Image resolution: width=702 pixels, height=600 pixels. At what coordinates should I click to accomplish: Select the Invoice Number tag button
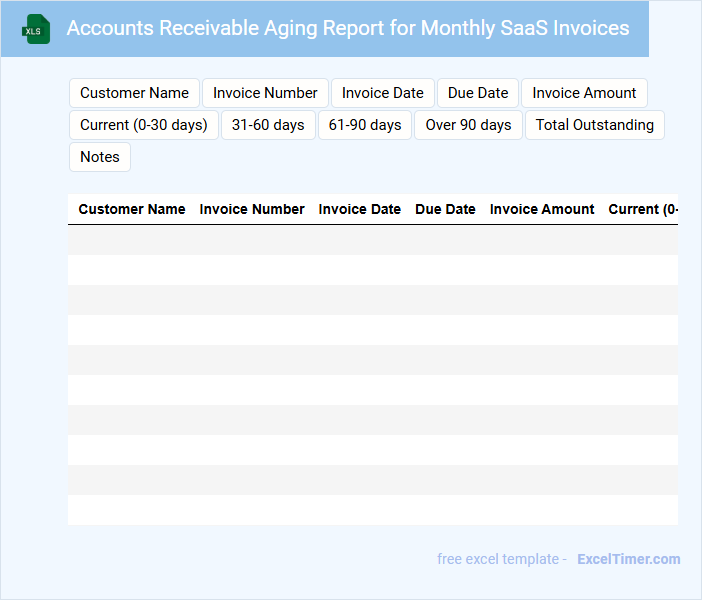(x=265, y=93)
